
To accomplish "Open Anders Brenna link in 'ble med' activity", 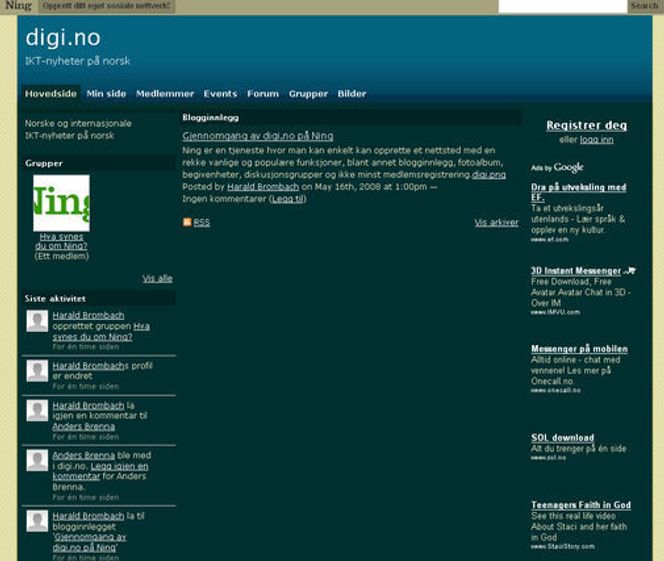I will pyautogui.click(x=84, y=456).
